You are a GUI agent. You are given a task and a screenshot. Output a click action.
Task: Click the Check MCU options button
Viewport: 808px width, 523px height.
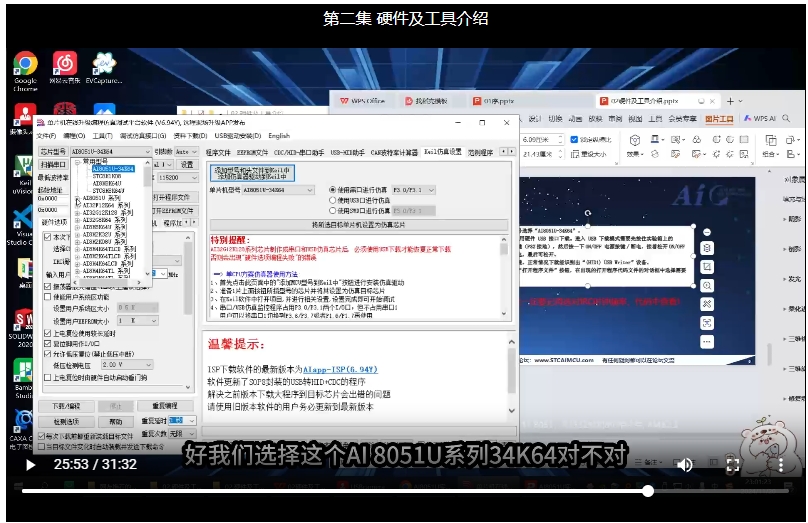pos(66,422)
